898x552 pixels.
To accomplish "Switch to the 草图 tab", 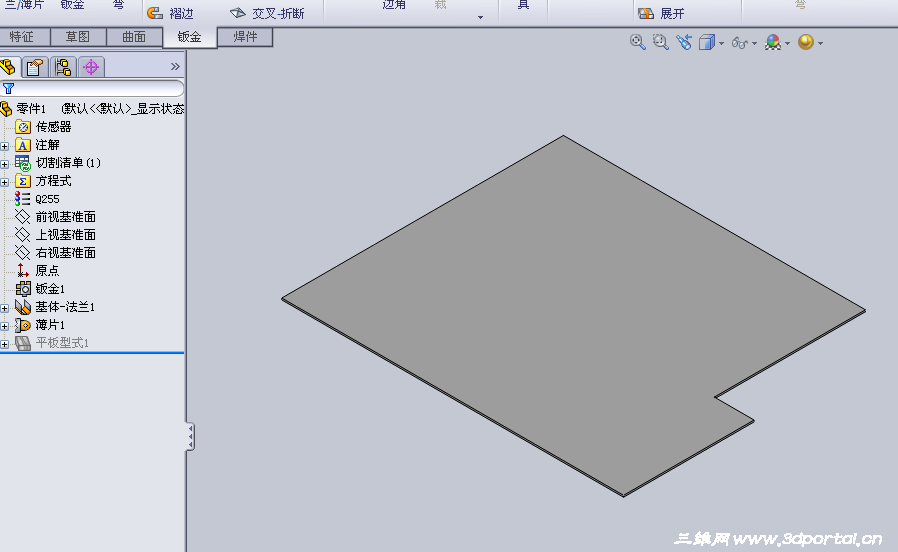I will pos(78,37).
